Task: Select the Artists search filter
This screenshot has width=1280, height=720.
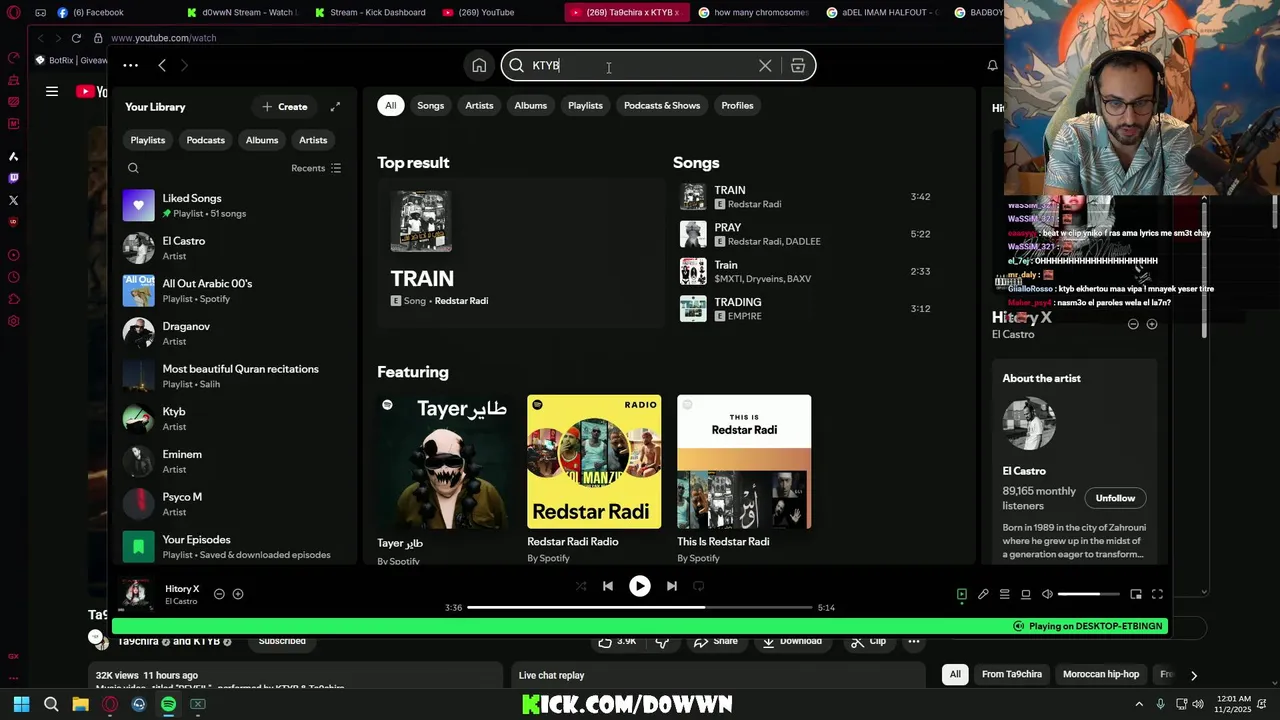Action: pyautogui.click(x=479, y=105)
